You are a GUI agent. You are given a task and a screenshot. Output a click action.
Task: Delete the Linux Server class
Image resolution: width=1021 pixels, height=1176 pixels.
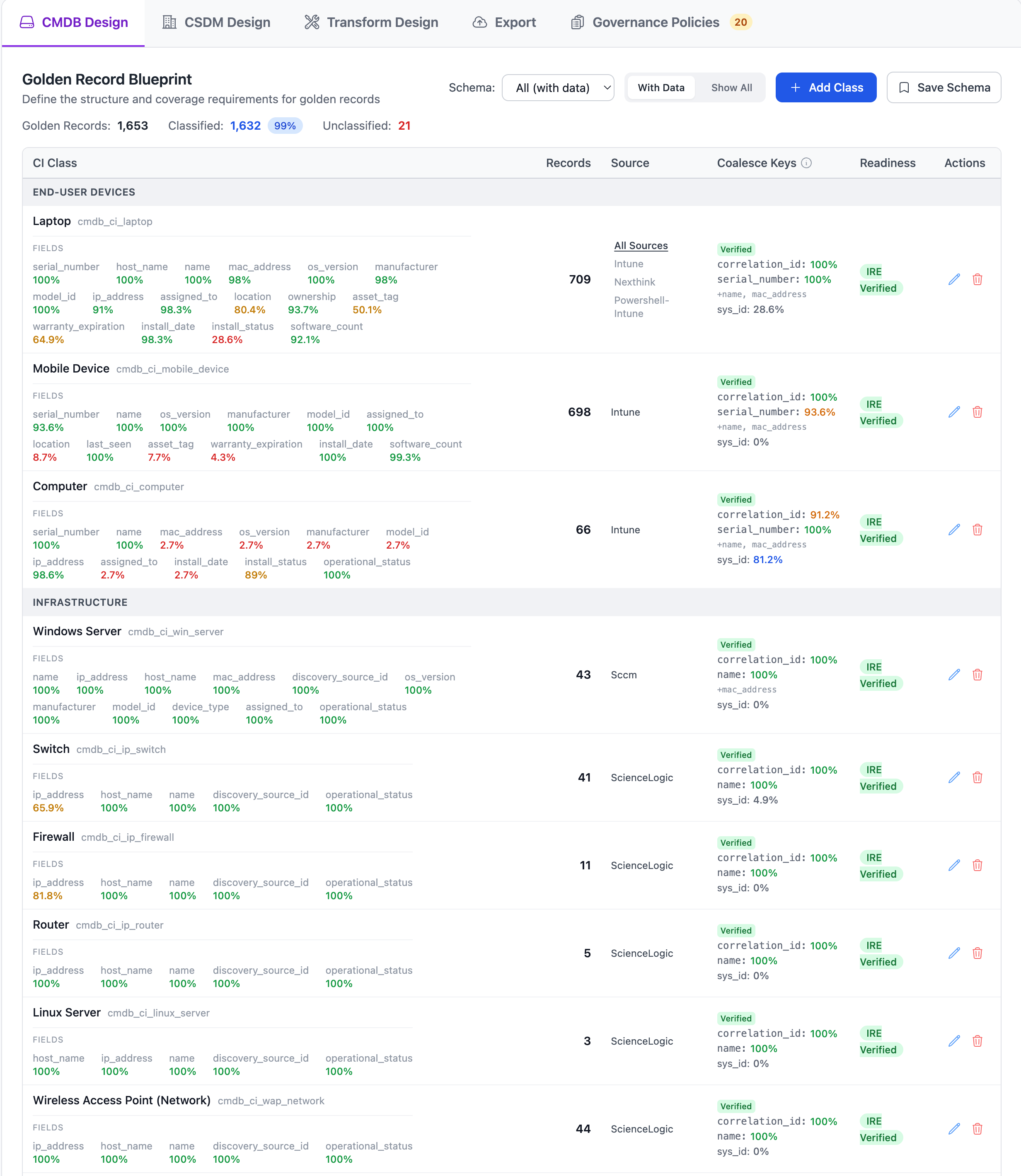[x=977, y=1041]
